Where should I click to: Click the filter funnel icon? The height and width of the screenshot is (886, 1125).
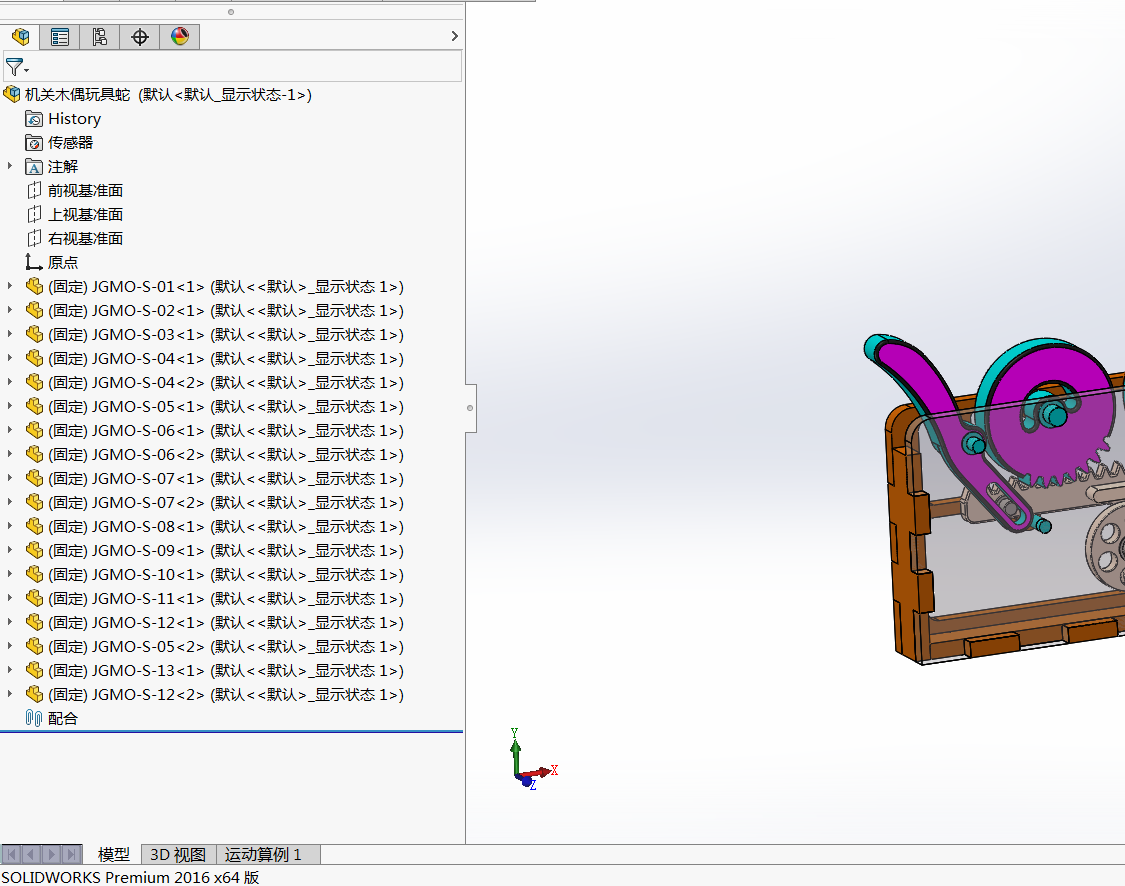pyautogui.click(x=16, y=67)
